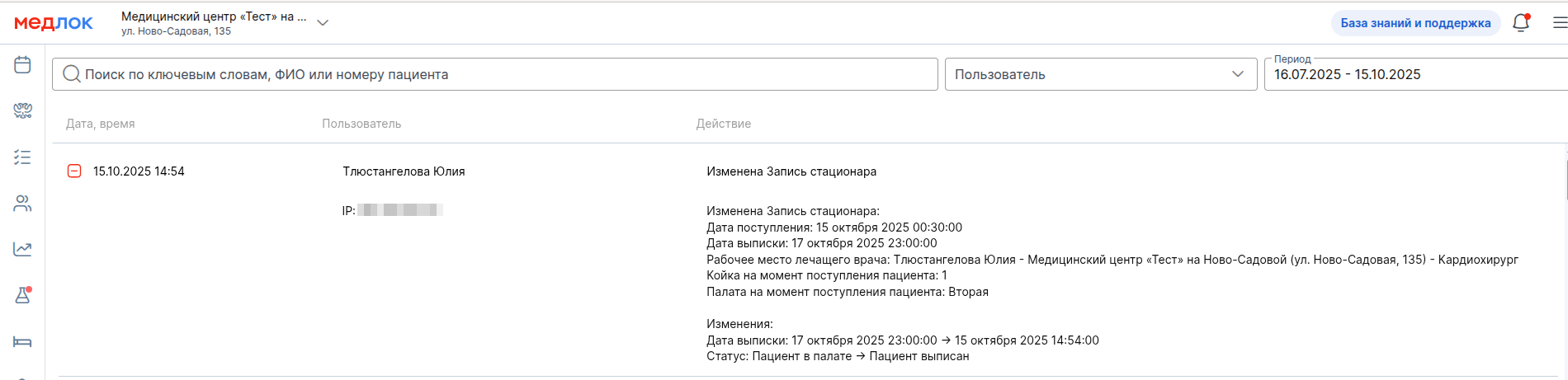Expand the clinic selector chevron
The image size is (1568, 380).
[x=323, y=23]
